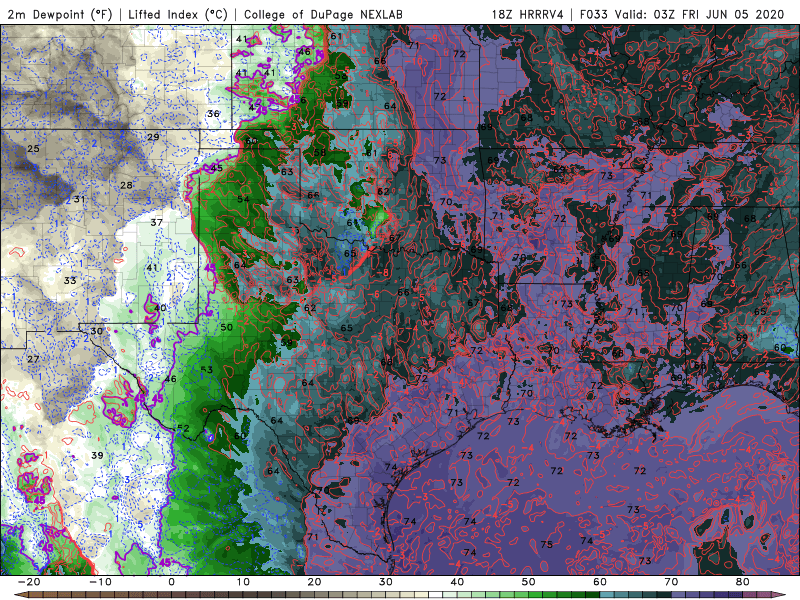Click the 10 label on the color scale
Screen dimensions: 800x600
[x=243, y=582]
